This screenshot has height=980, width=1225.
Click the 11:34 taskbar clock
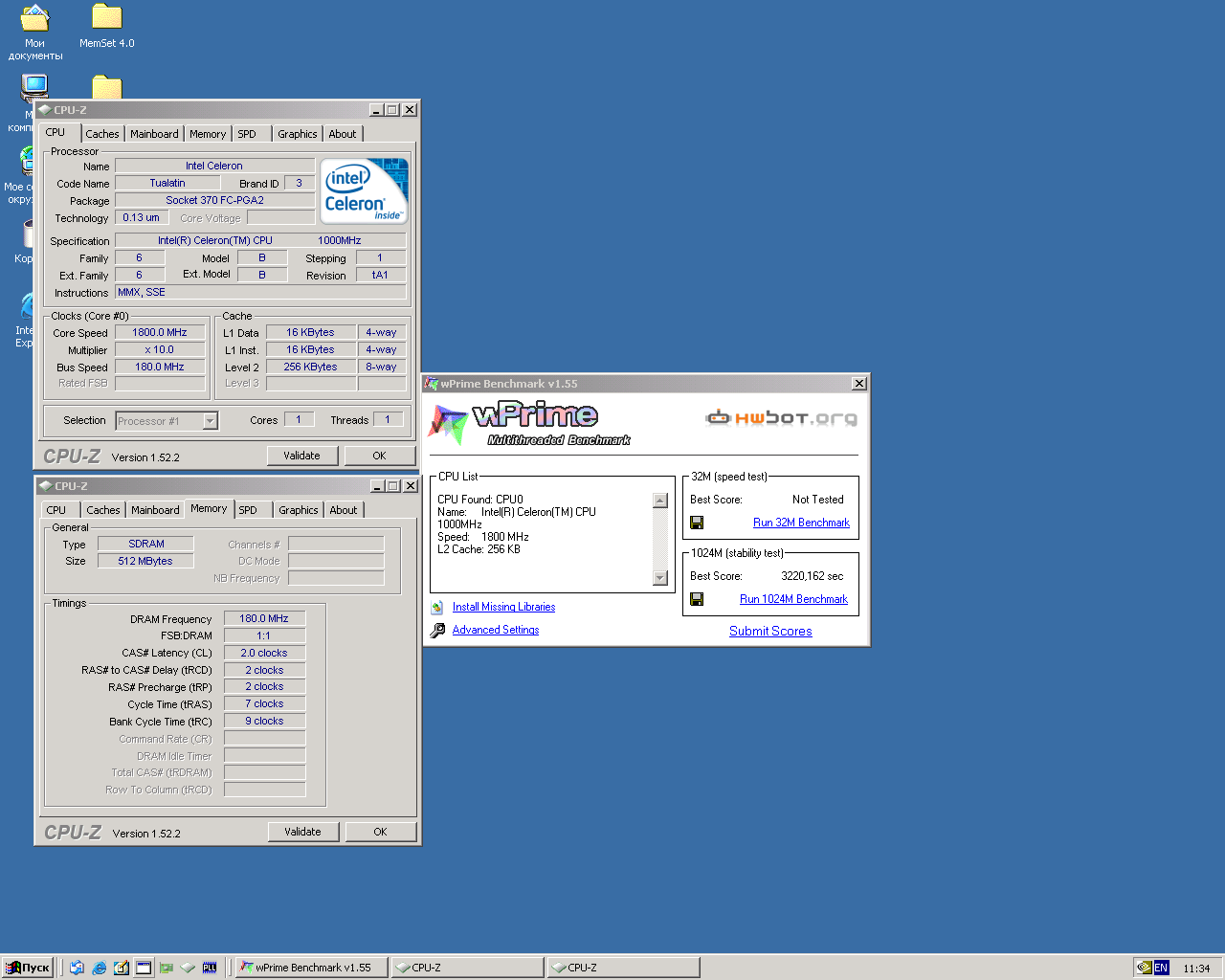point(1196,969)
